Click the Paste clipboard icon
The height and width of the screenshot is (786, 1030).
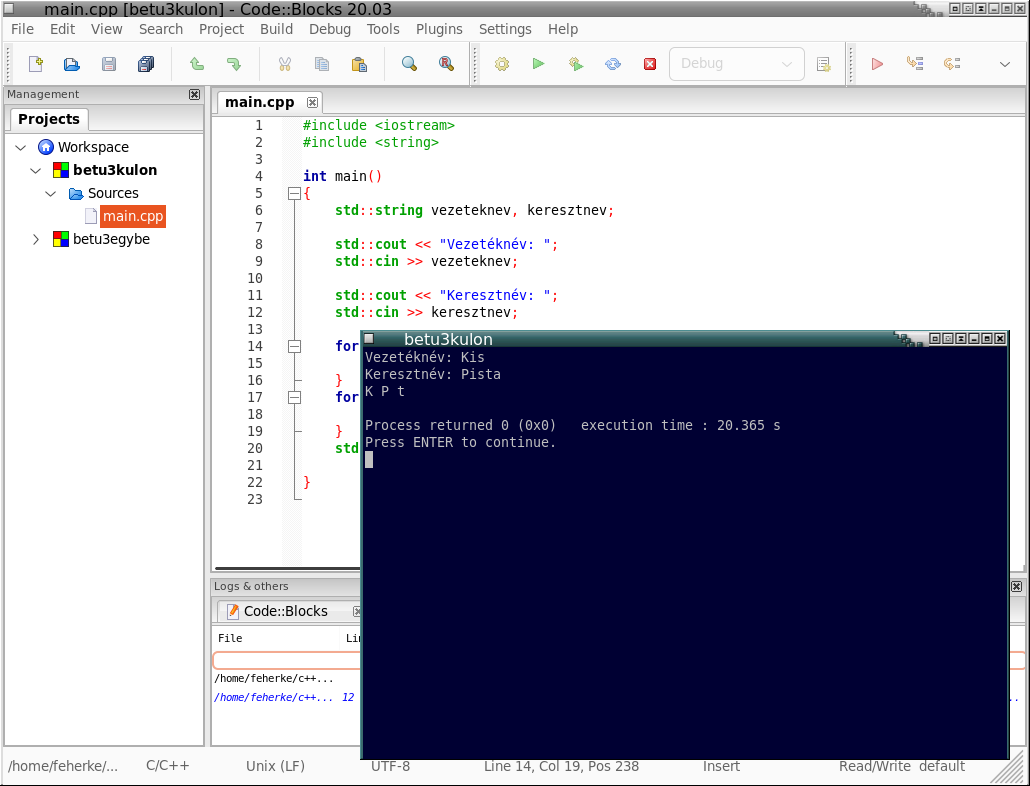coord(359,64)
